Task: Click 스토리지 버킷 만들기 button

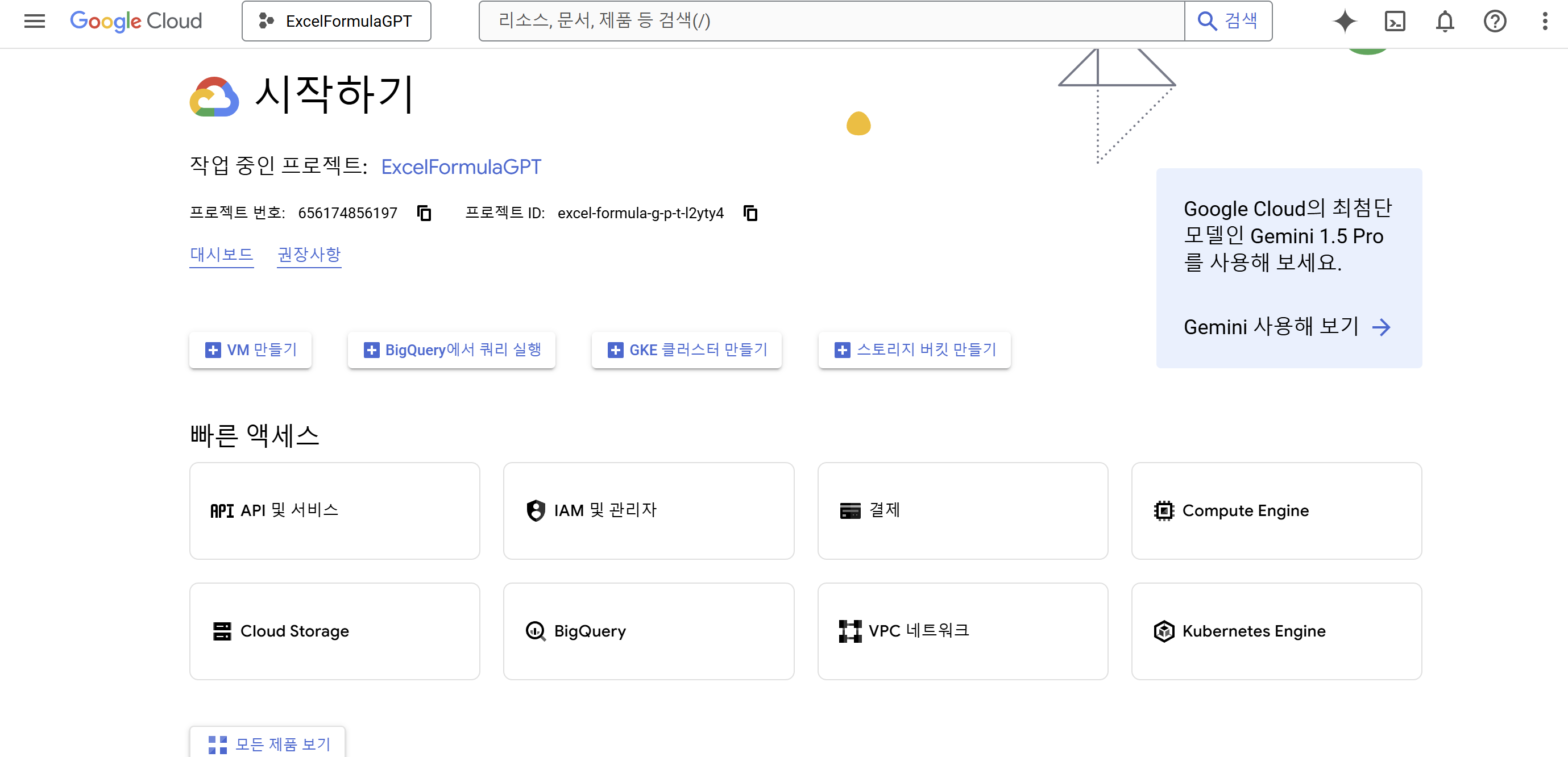Action: click(914, 350)
